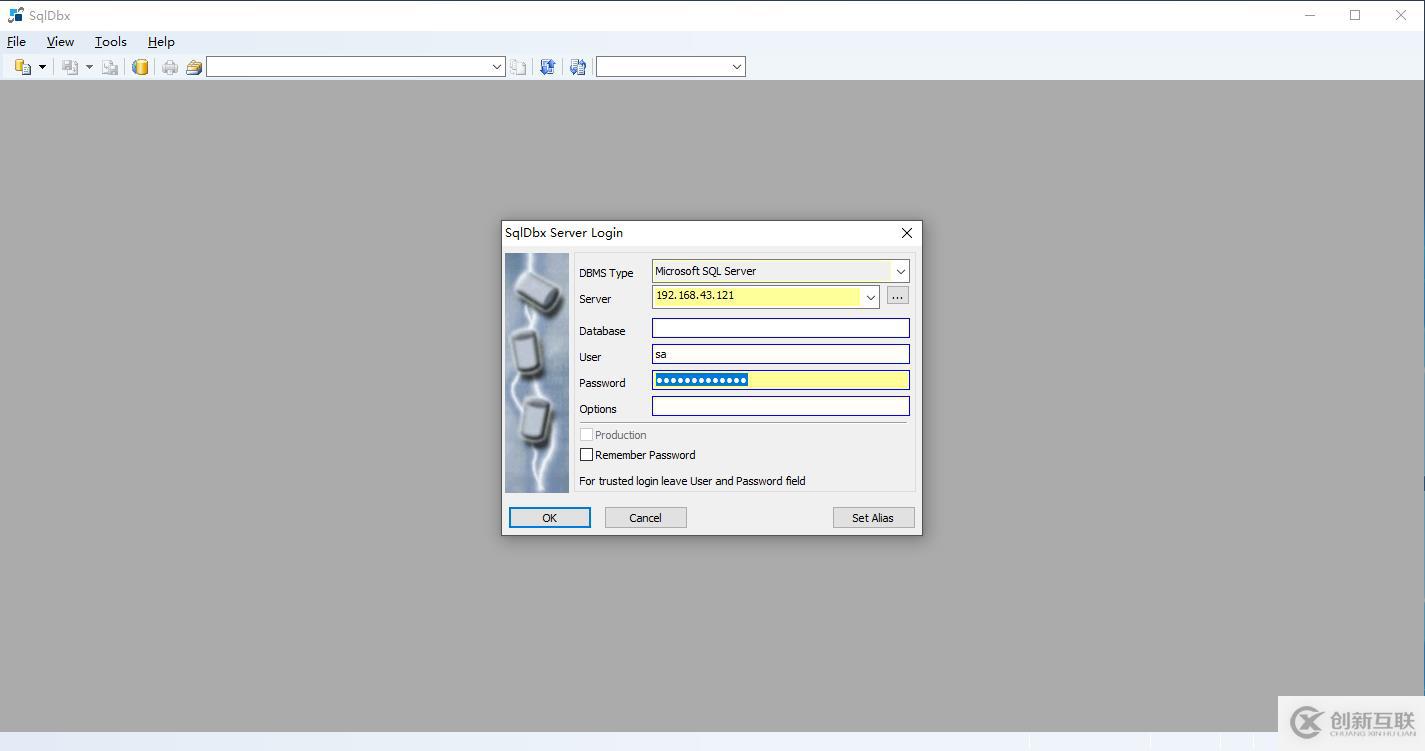Open the File menu
The width and height of the screenshot is (1425, 751).
16,42
